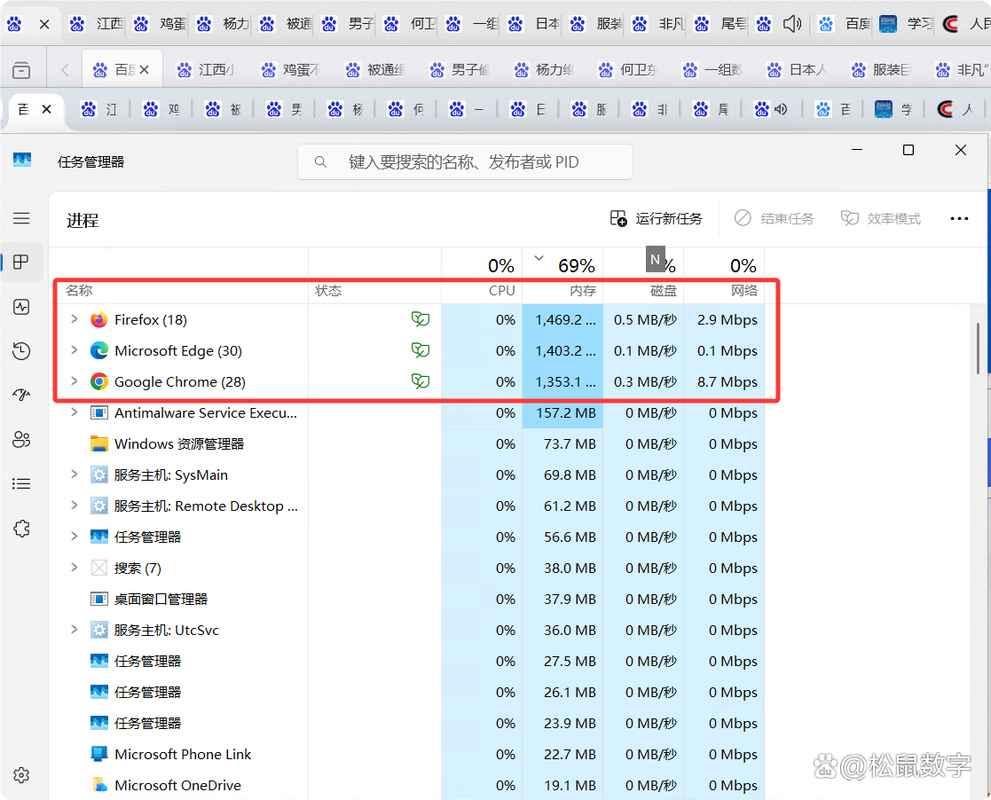Switch to 鸡蛋不 tab in middle browser strip
Screen dimensions: 991x800
(x=291, y=70)
